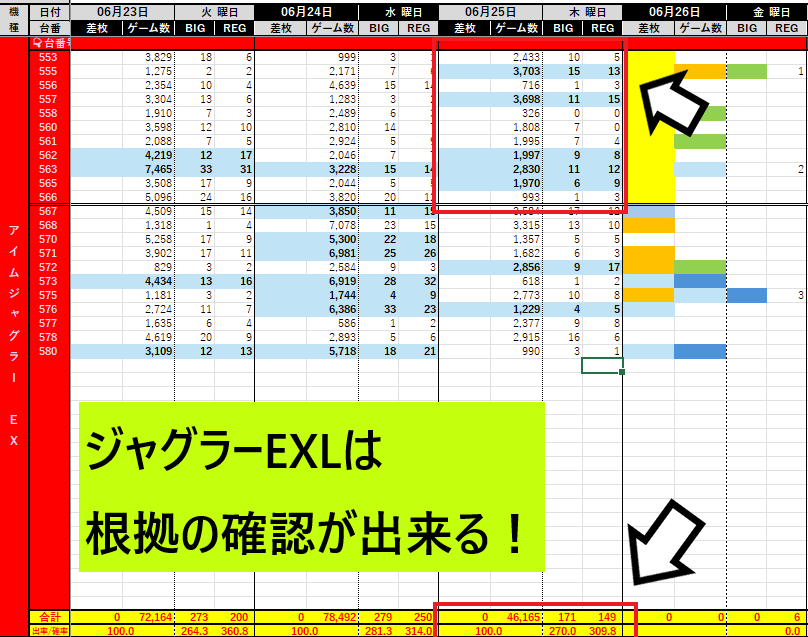Image resolution: width=808 pixels, height=637 pixels.
Task: Click game count cell 3,829 in row 553
Action: 148,57
